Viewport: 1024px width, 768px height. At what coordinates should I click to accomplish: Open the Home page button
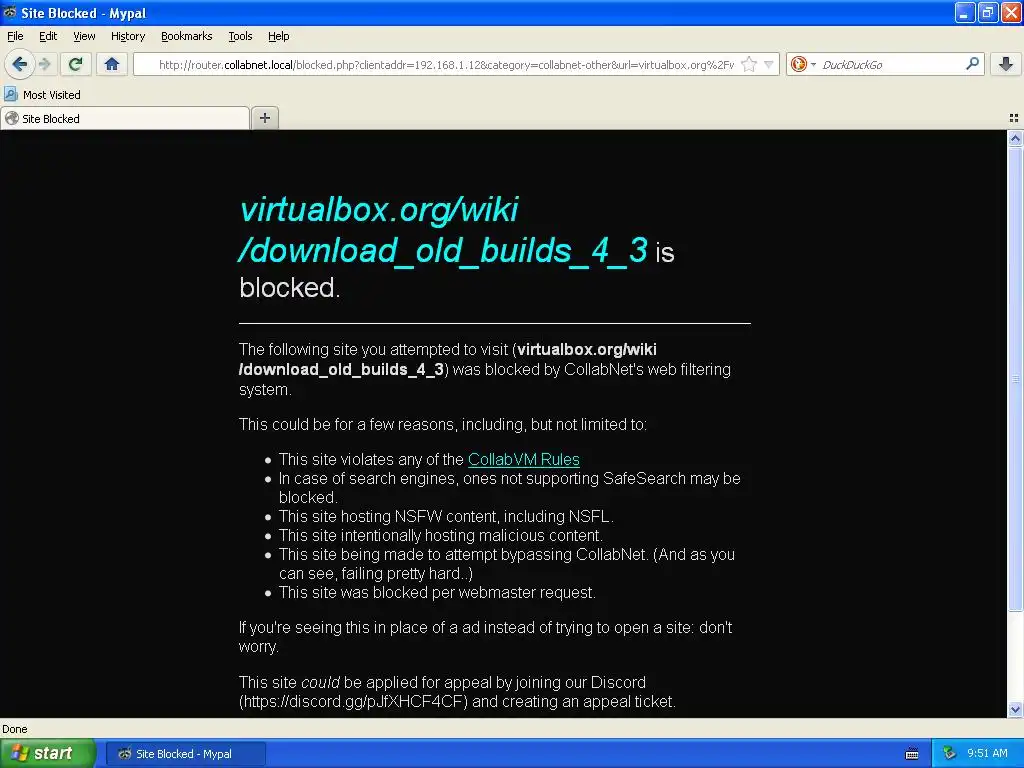[x=112, y=64]
